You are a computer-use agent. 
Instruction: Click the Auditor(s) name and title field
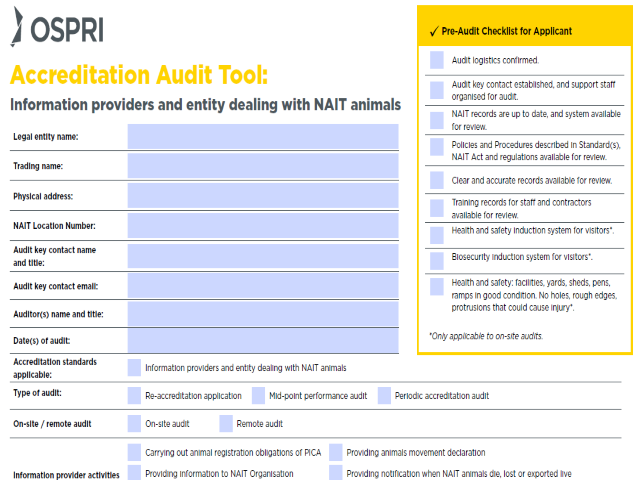point(263,313)
